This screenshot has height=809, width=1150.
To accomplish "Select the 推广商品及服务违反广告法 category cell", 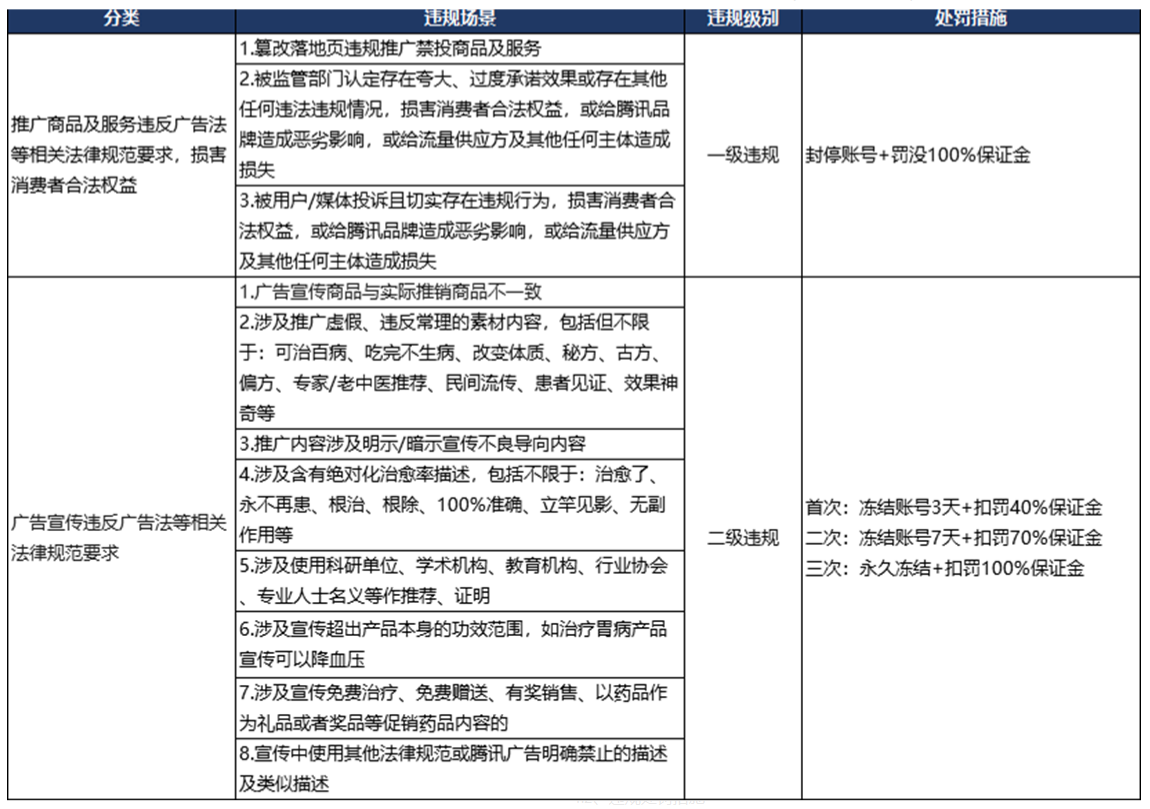I will tap(120, 155).
